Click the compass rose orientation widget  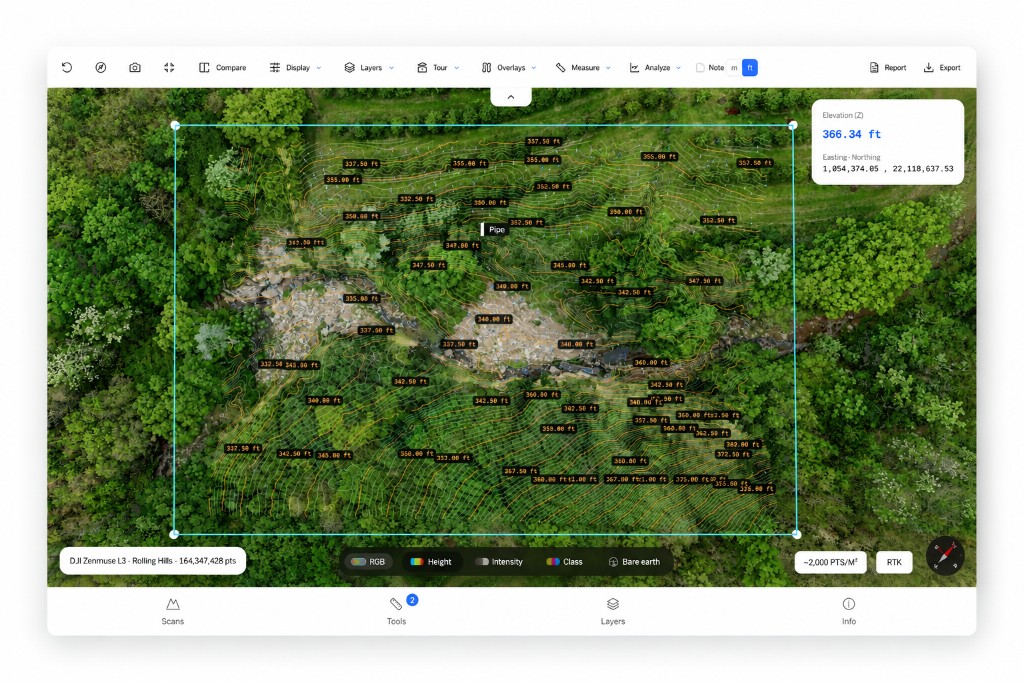tap(945, 556)
